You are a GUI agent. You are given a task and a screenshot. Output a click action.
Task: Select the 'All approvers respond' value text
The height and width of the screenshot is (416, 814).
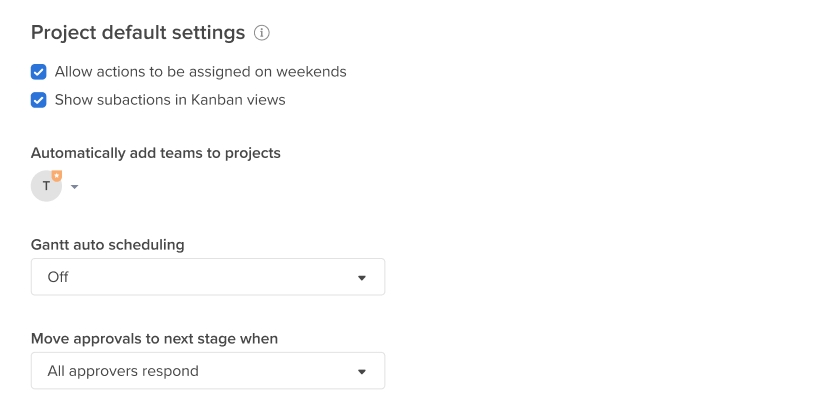(x=123, y=371)
